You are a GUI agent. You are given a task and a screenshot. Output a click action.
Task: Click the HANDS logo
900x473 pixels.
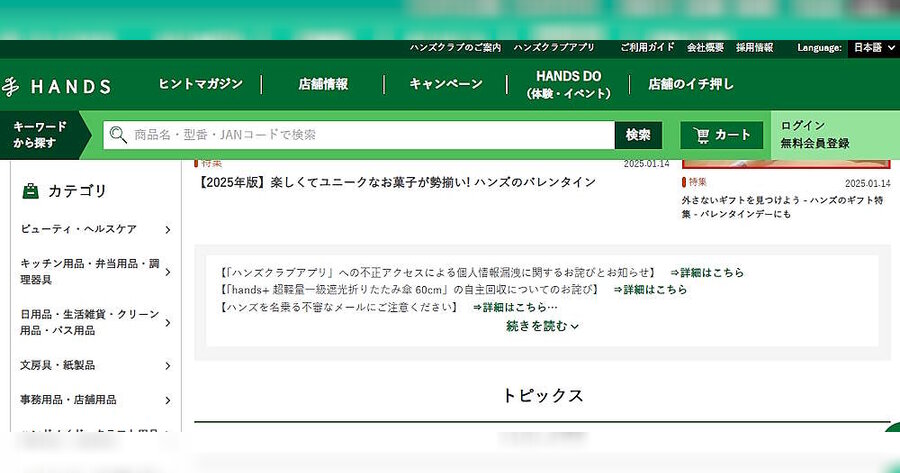[56, 87]
